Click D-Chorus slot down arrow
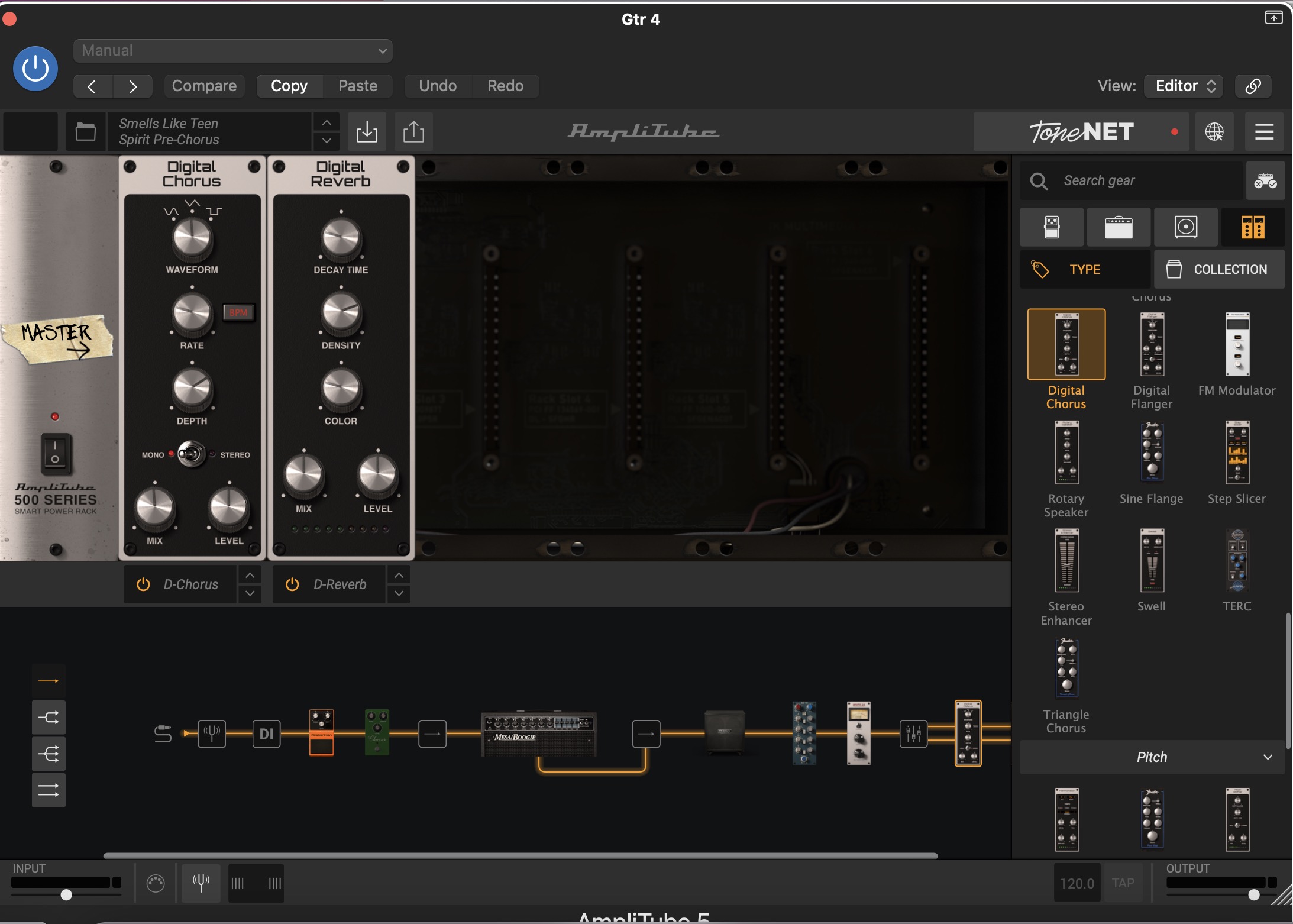 click(250, 593)
